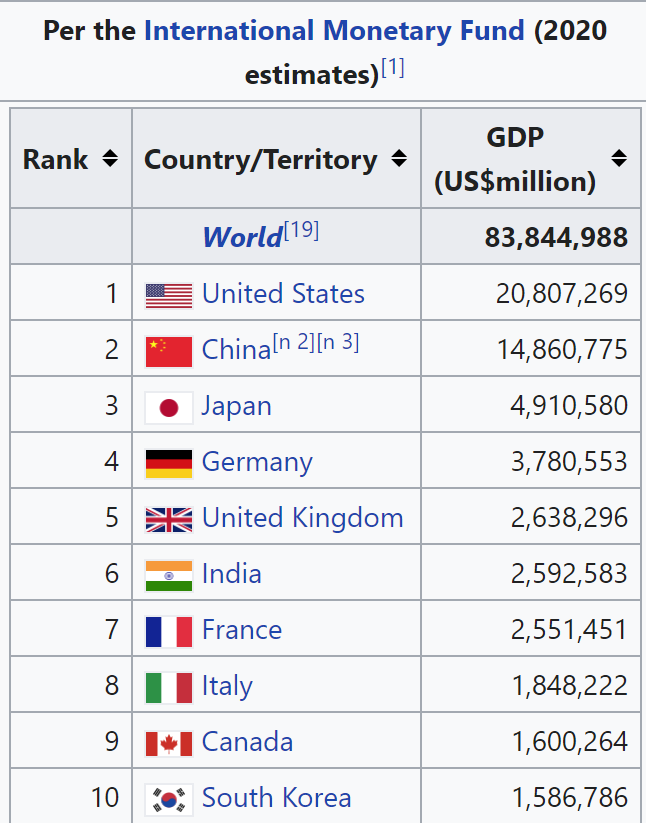Sort by GDP column arrows

pyautogui.click(x=619, y=159)
